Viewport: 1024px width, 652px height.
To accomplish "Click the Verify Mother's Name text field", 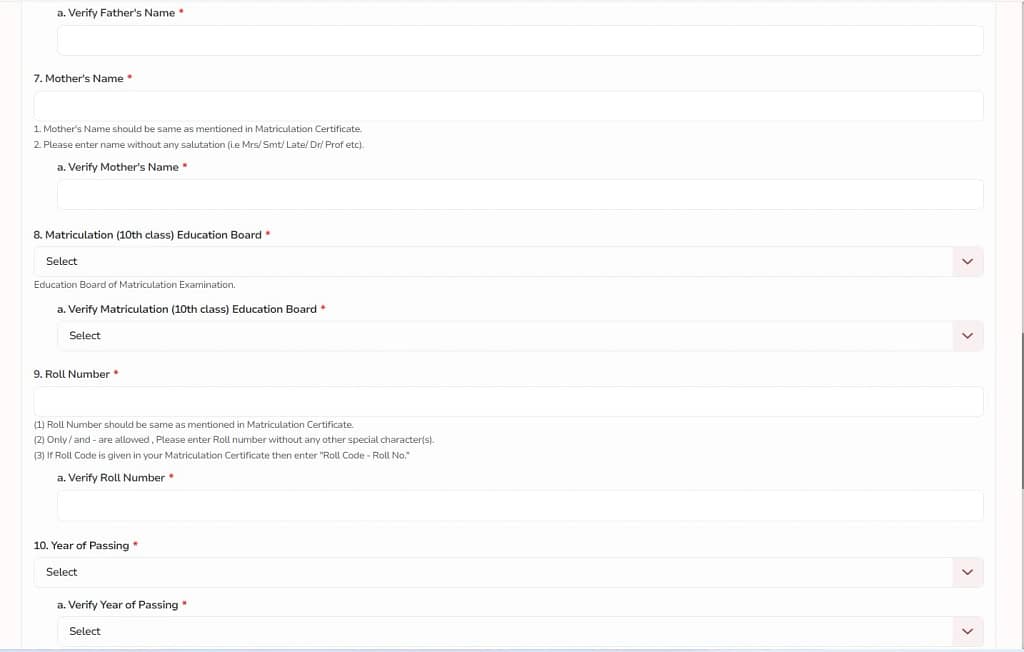I will [x=520, y=195].
